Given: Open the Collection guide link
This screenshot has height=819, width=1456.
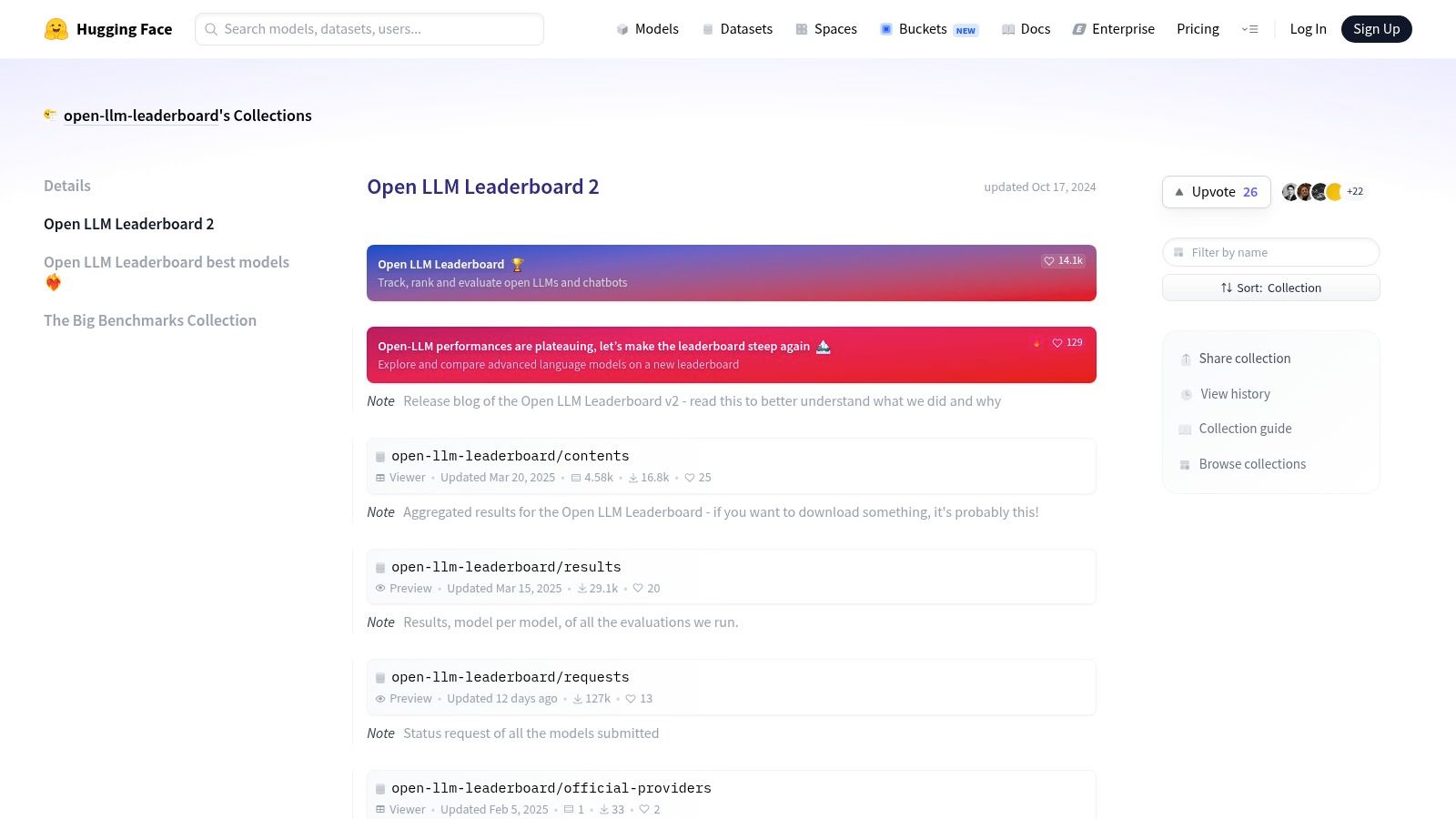Looking at the screenshot, I should (x=1235, y=429).
